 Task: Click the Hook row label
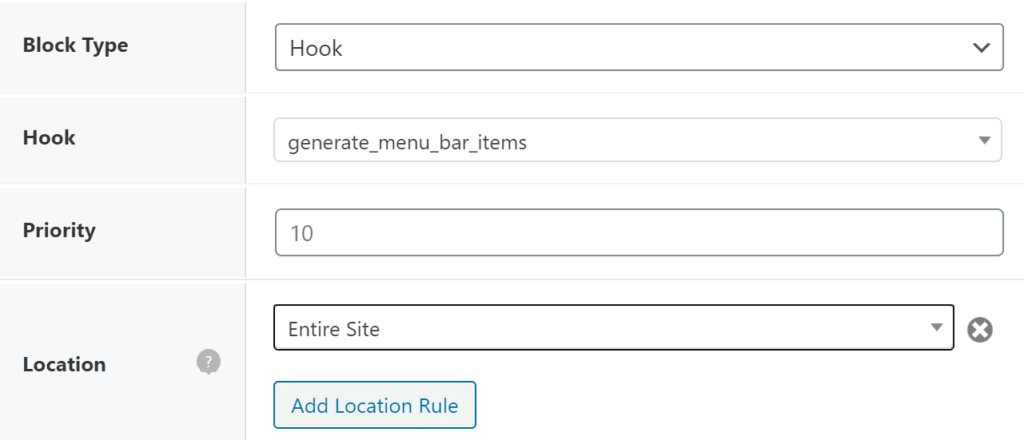click(49, 138)
